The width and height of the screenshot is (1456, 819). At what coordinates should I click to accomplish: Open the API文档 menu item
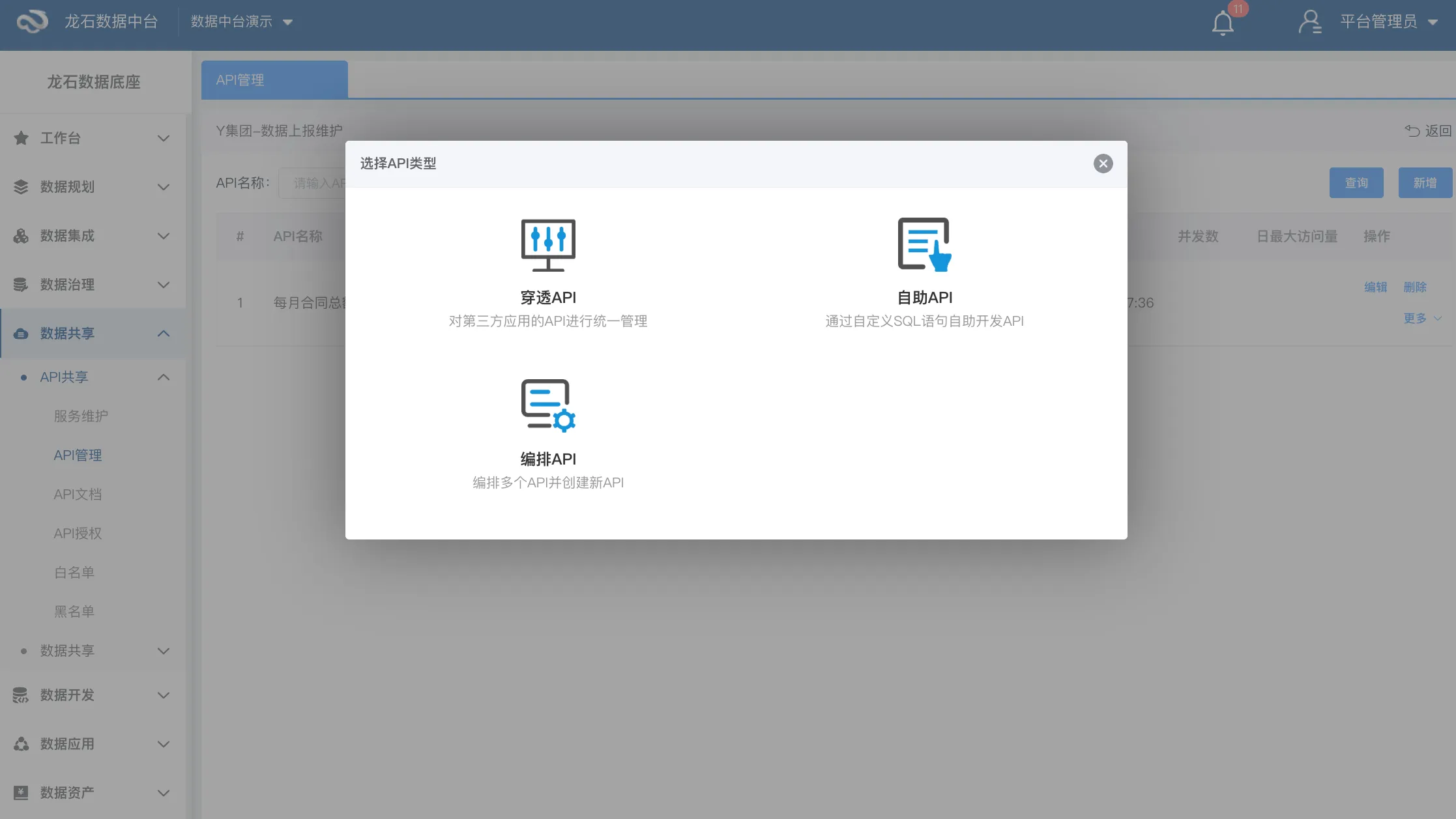coord(78,495)
